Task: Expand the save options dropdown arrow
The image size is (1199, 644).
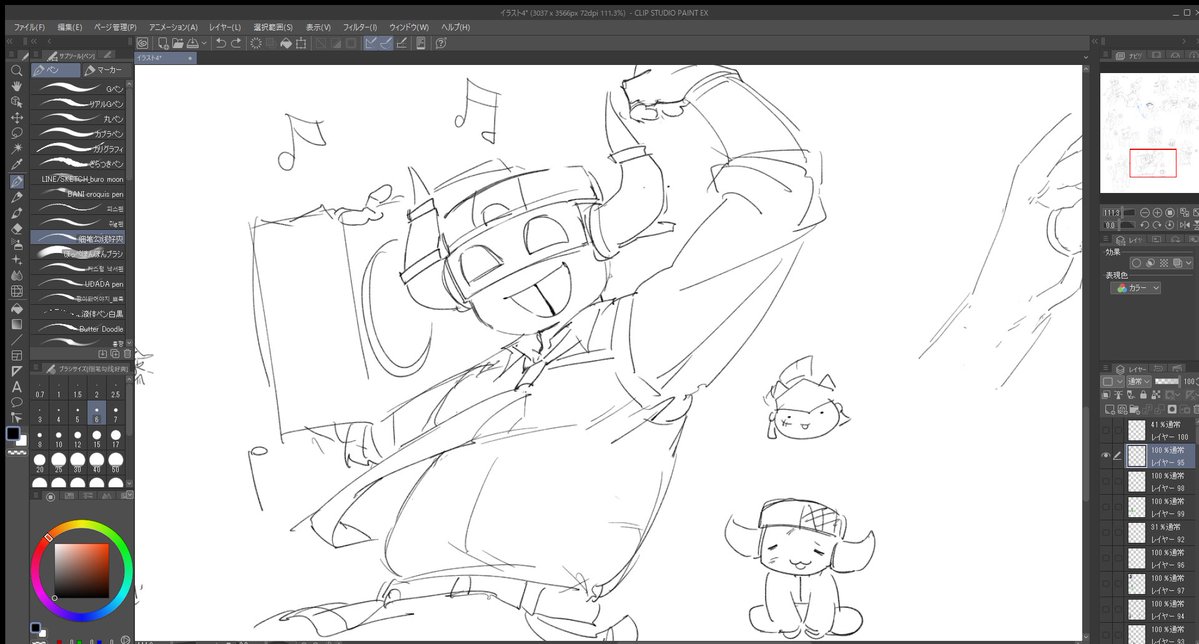Action: point(204,44)
